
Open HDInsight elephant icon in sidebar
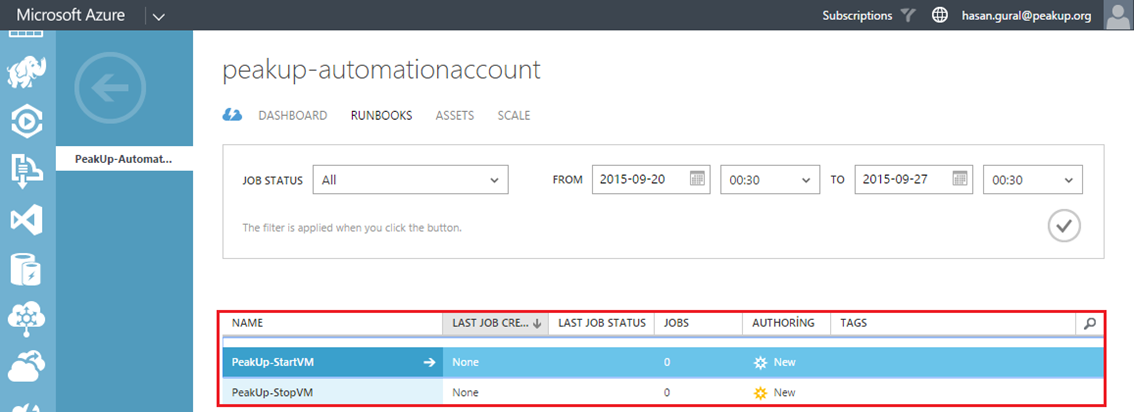(x=27, y=74)
